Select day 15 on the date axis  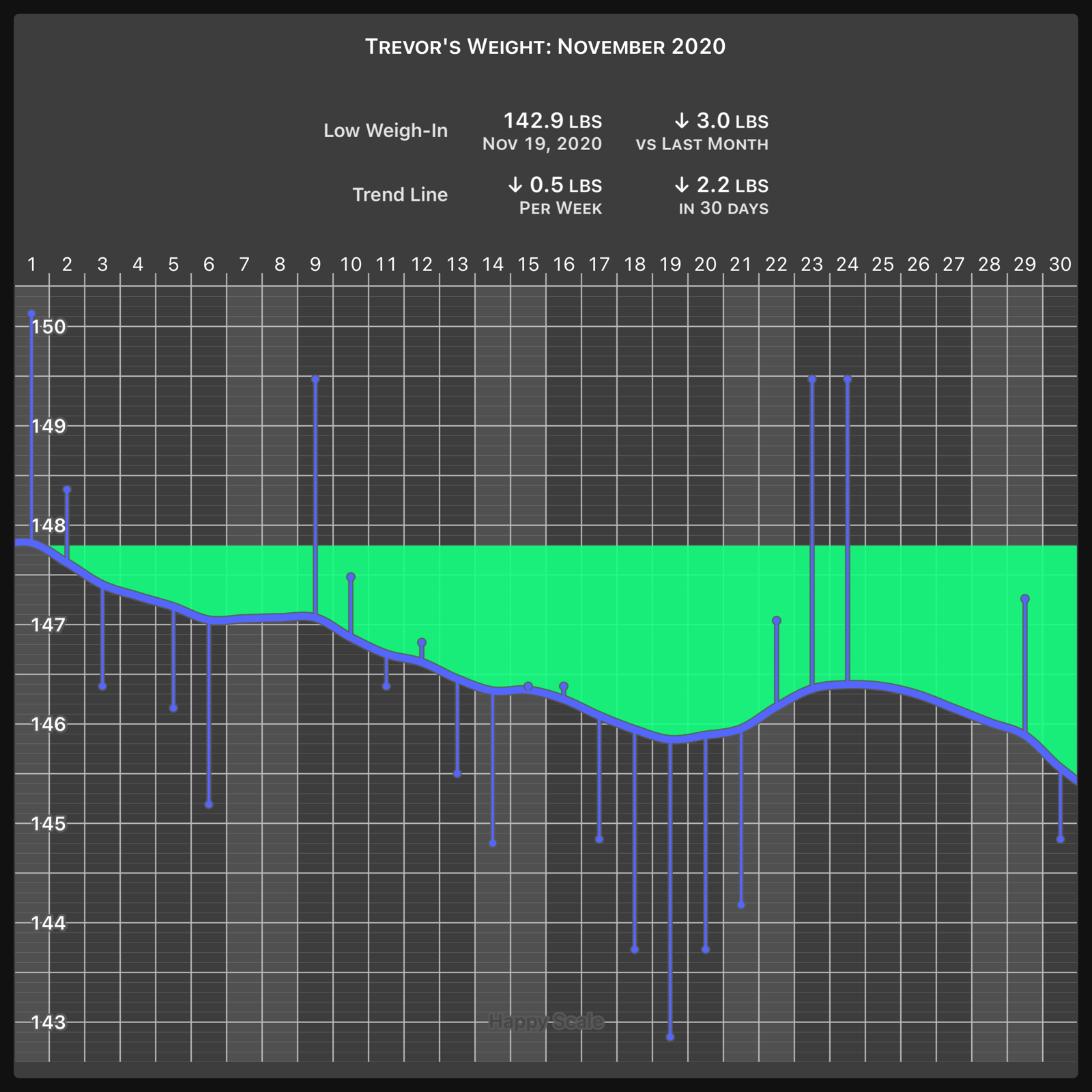click(528, 265)
